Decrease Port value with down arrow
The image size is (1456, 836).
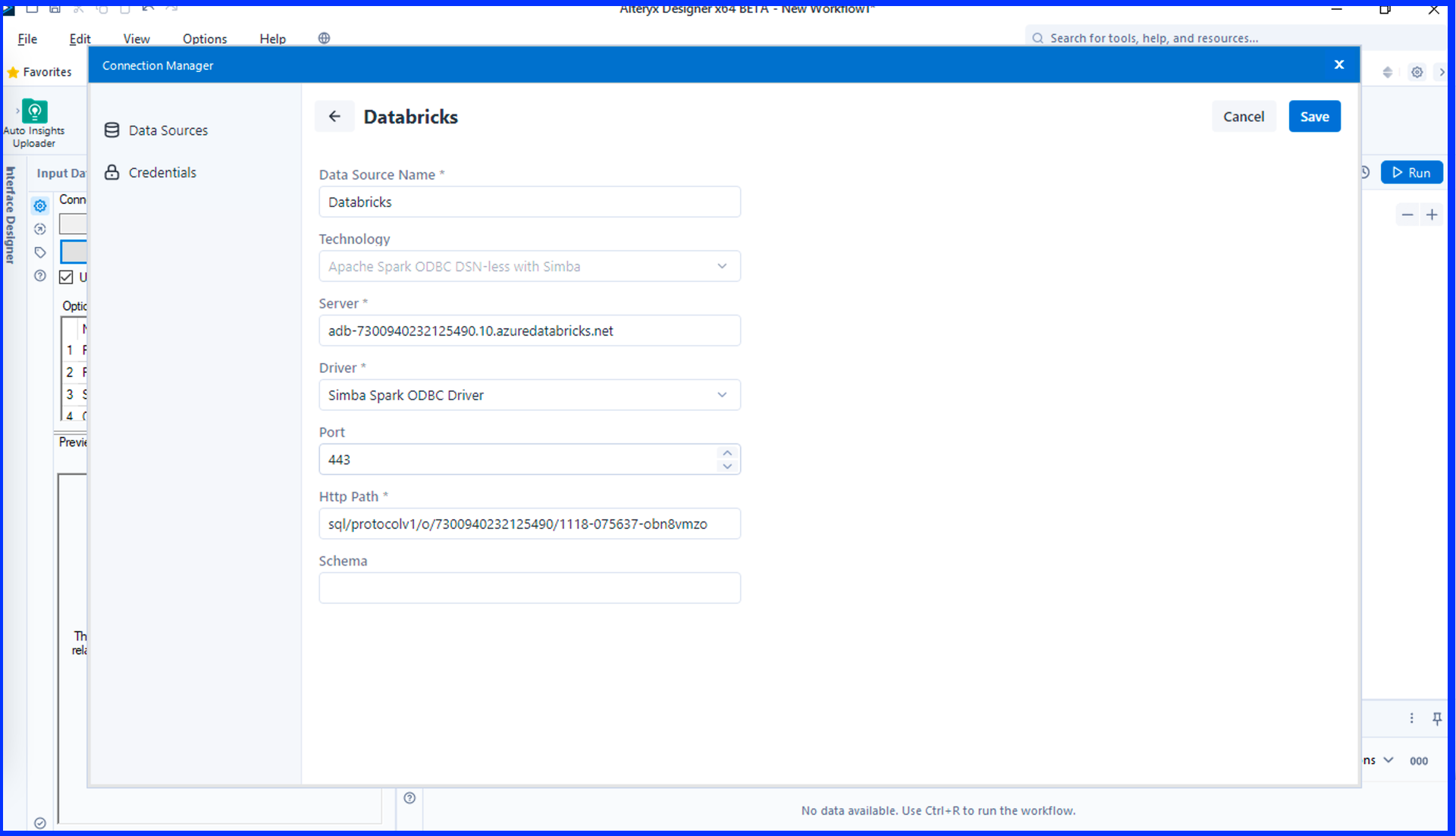[x=727, y=466]
